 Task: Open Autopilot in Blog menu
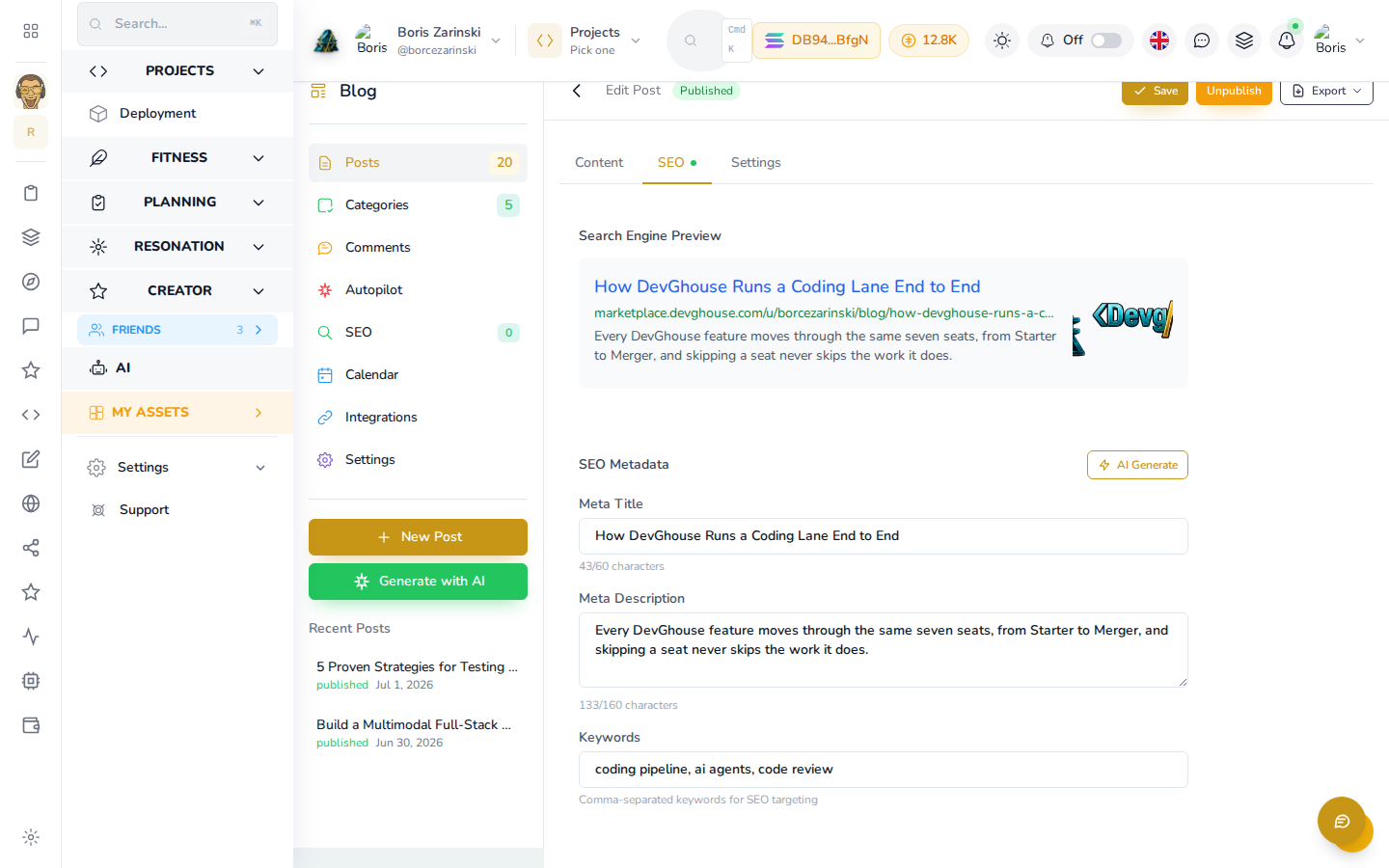click(x=418, y=290)
